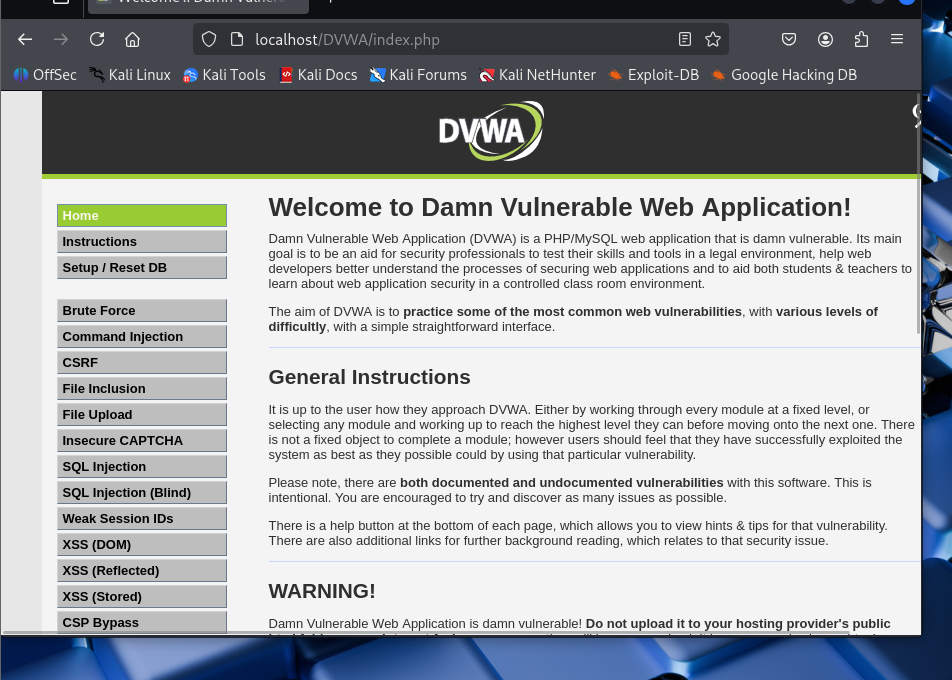The height and width of the screenshot is (680, 952).
Task: Click the DVWA logo
Action: (491, 131)
